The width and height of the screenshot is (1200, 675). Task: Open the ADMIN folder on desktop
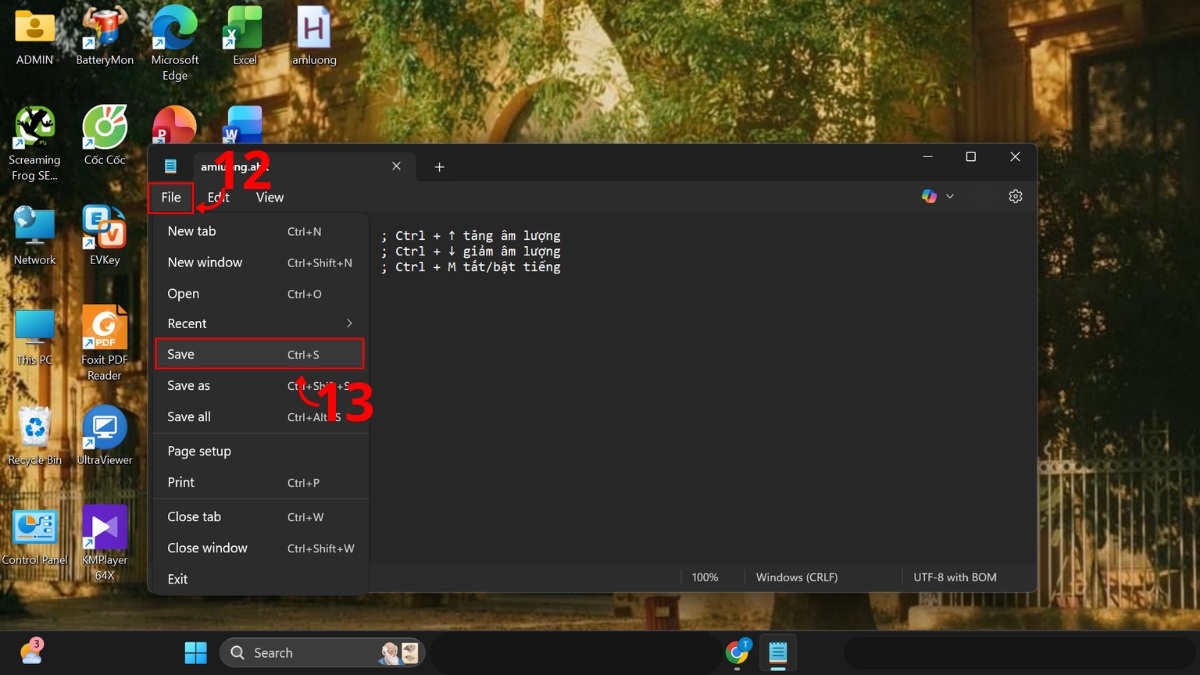tap(35, 36)
